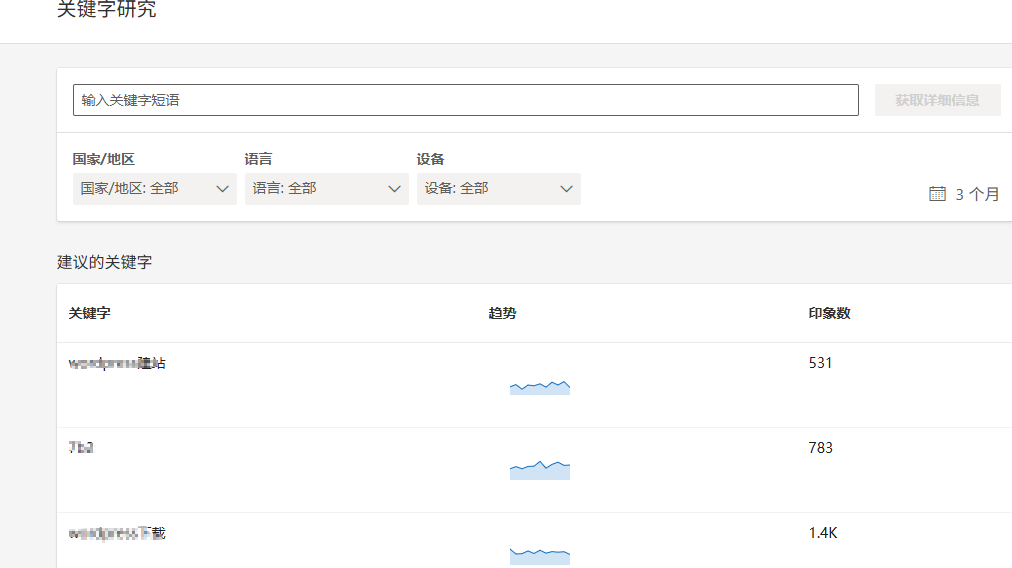Viewport: 1012px width, 568px height.
Task: Click the 建议的关键字 section heading
Action: [105, 262]
